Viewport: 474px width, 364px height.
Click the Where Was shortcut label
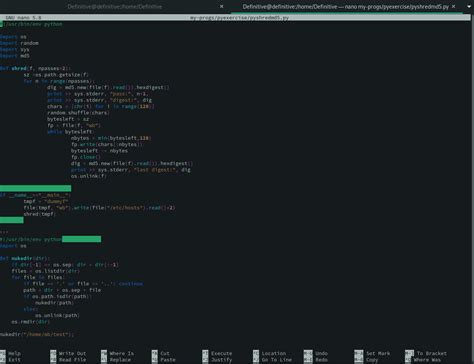(427, 360)
